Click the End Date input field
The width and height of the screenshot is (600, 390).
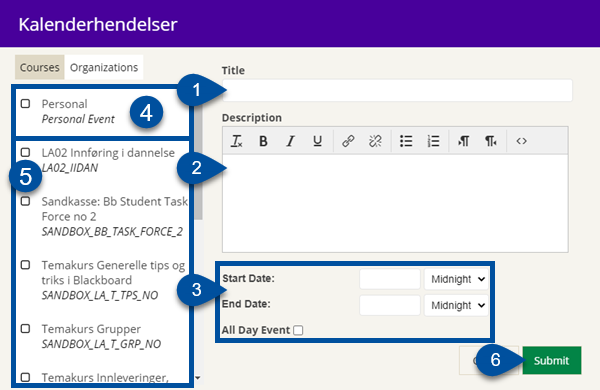coord(390,305)
